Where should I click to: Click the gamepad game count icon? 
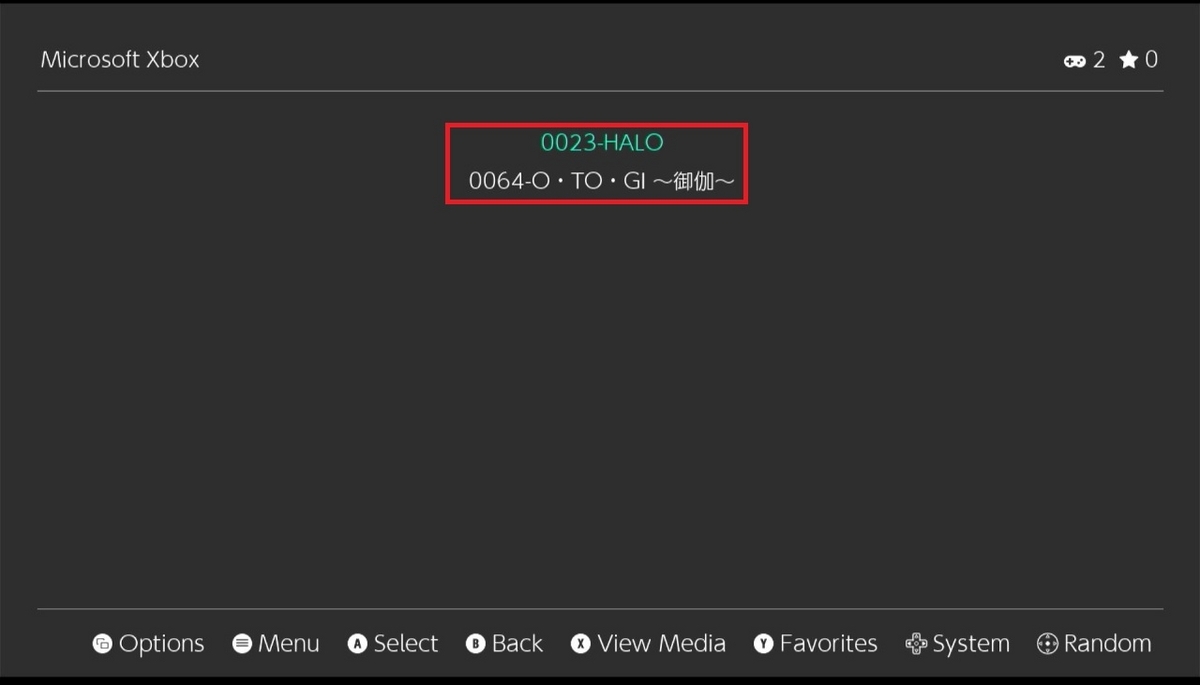click(x=1074, y=61)
